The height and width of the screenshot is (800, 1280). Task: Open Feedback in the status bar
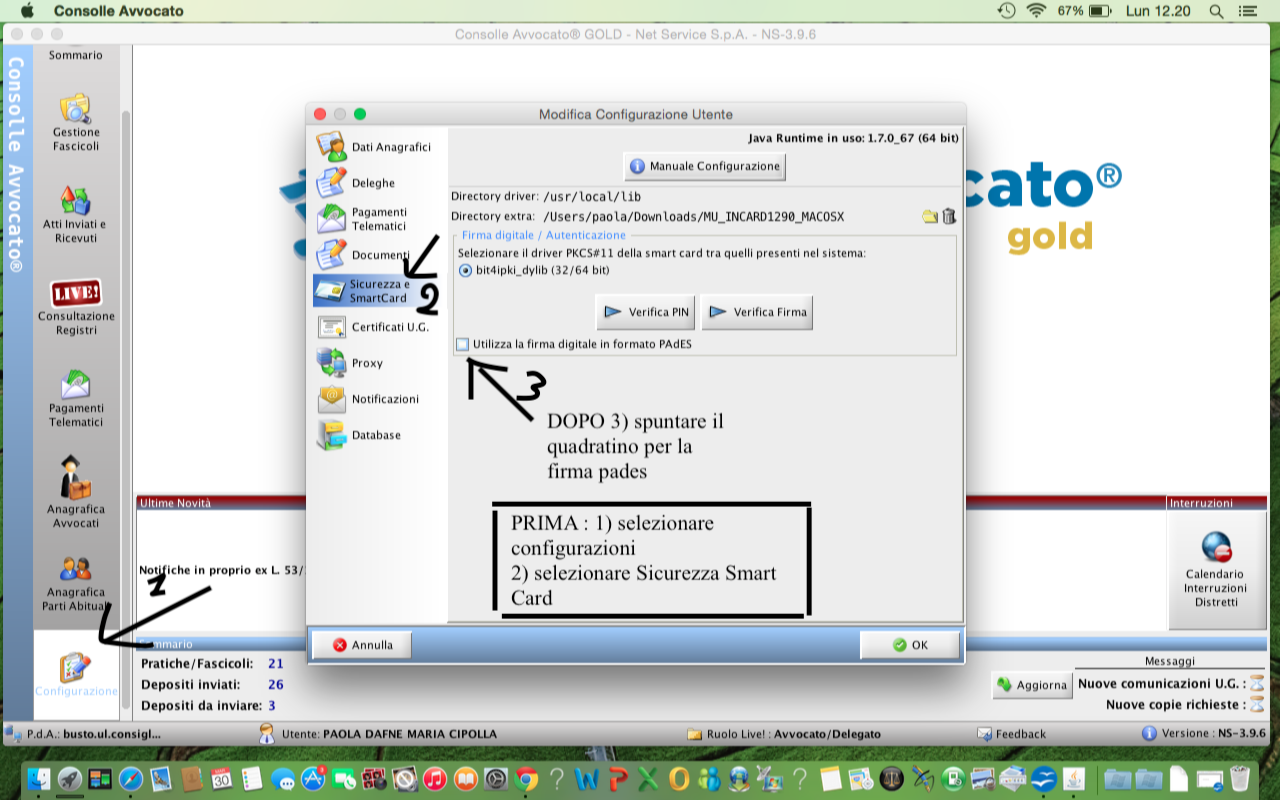tap(1011, 734)
